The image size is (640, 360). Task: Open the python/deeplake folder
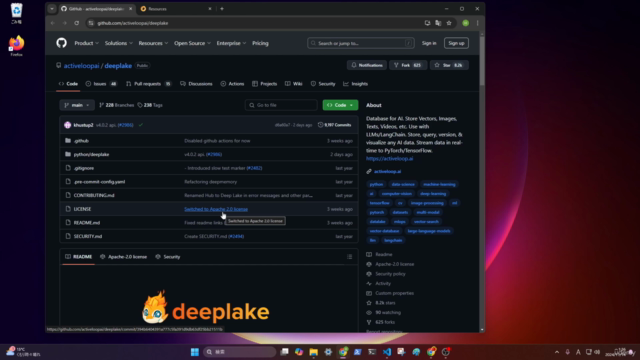pyautogui.click(x=91, y=154)
